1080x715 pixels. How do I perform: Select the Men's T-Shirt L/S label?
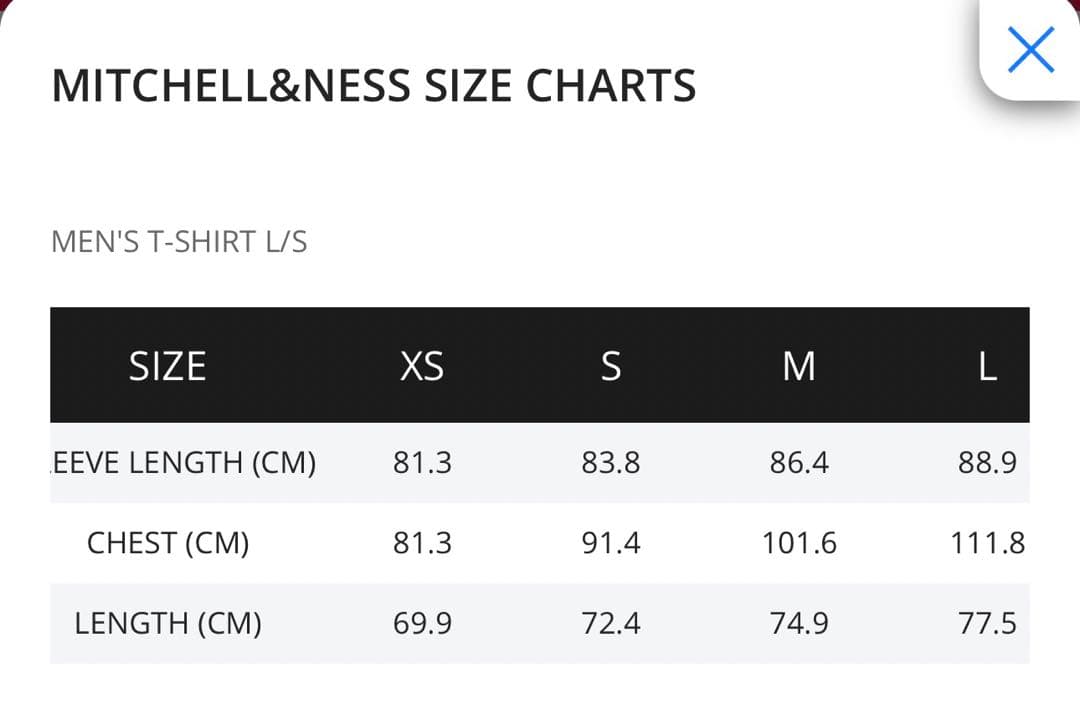click(x=179, y=242)
